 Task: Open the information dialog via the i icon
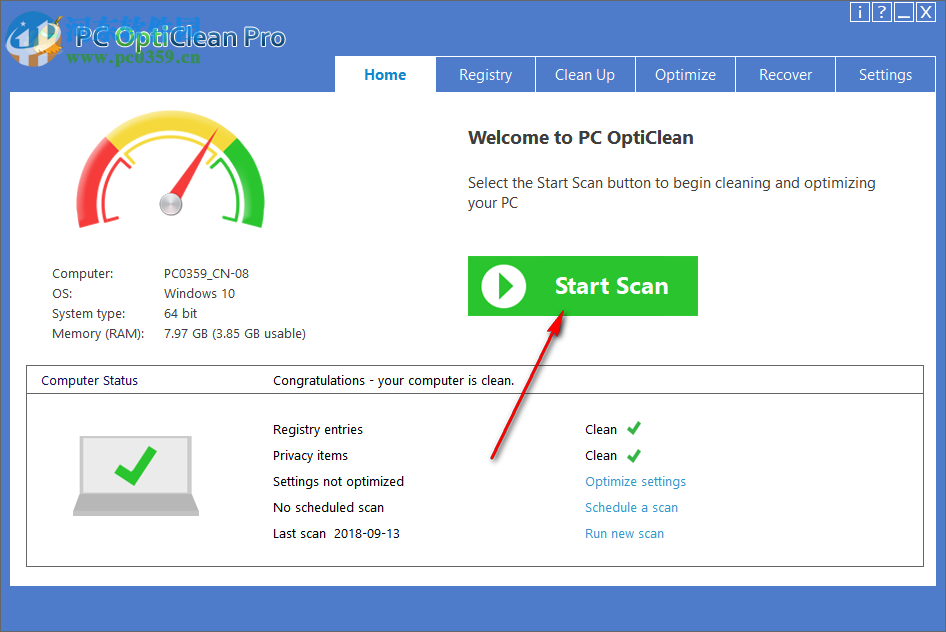860,12
